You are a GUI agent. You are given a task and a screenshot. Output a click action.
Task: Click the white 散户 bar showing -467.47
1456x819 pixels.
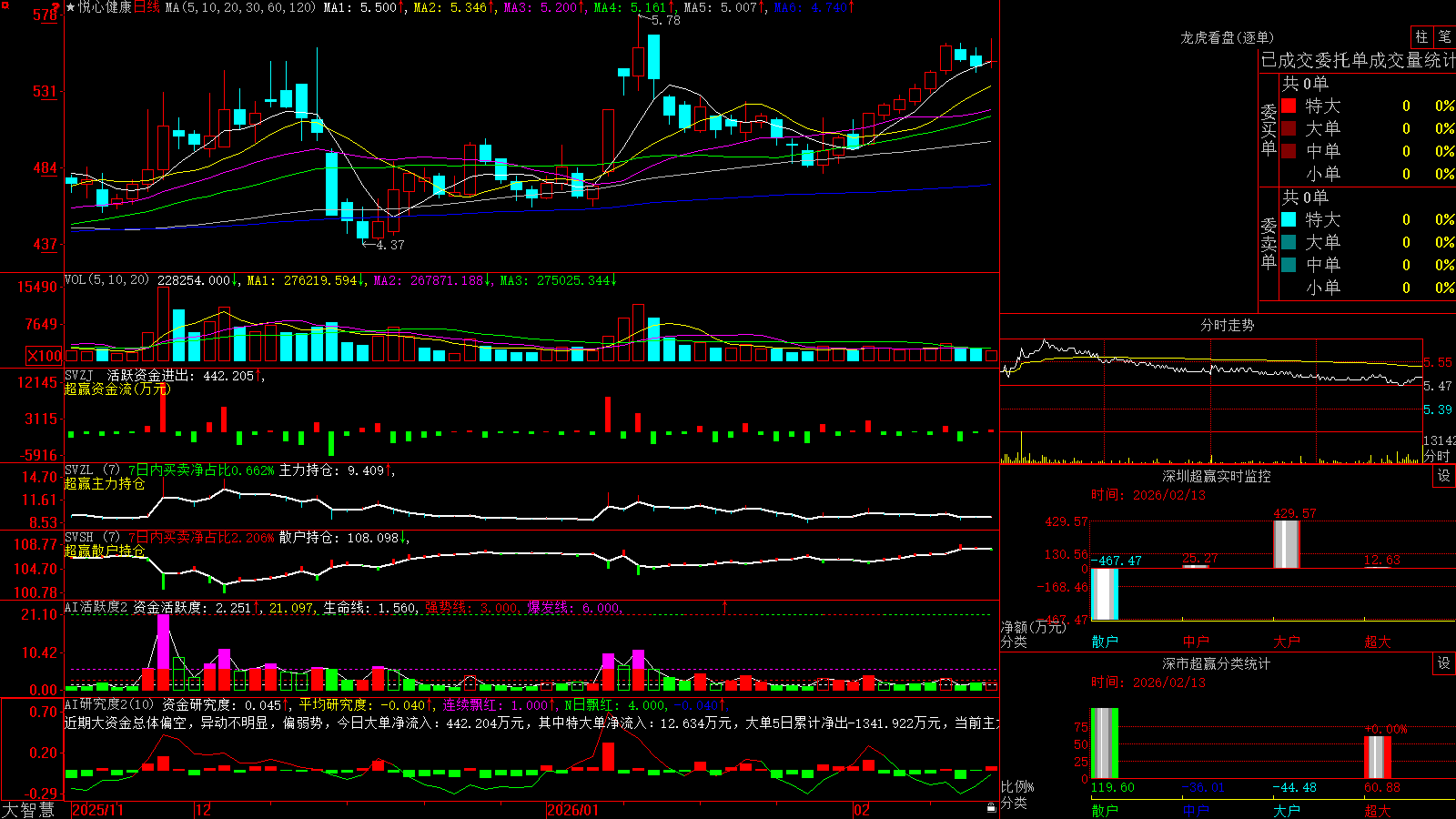pos(1104,594)
